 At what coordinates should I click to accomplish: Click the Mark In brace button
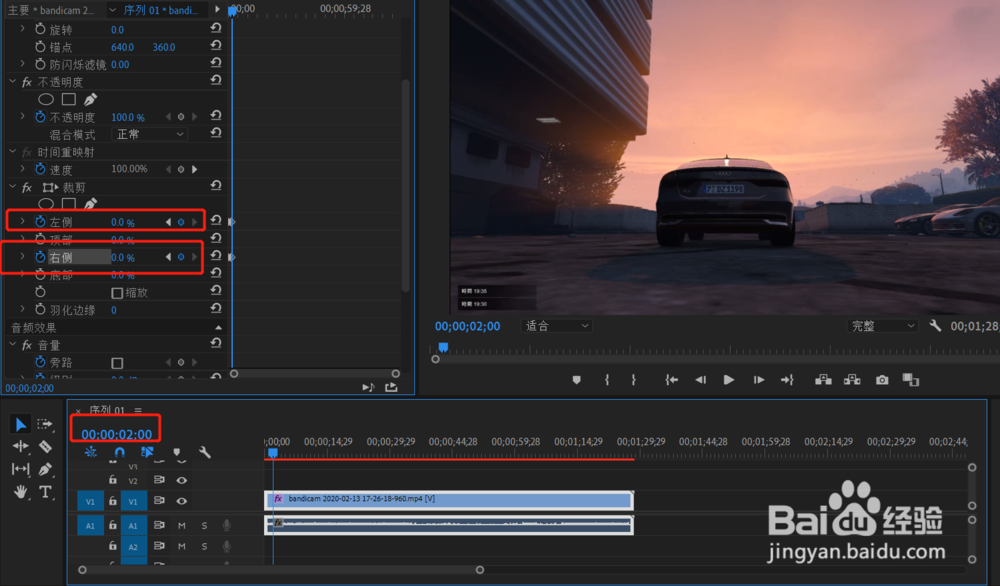pyautogui.click(x=607, y=380)
